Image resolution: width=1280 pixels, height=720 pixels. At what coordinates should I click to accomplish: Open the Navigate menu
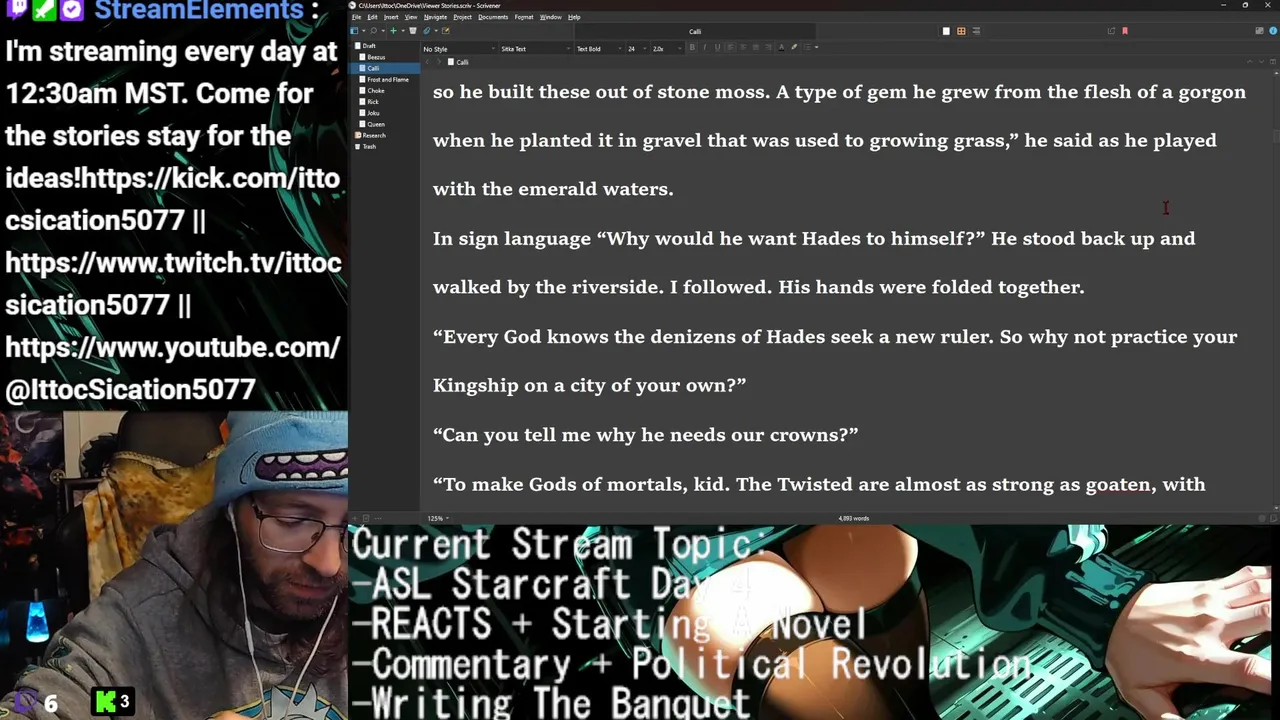435,17
